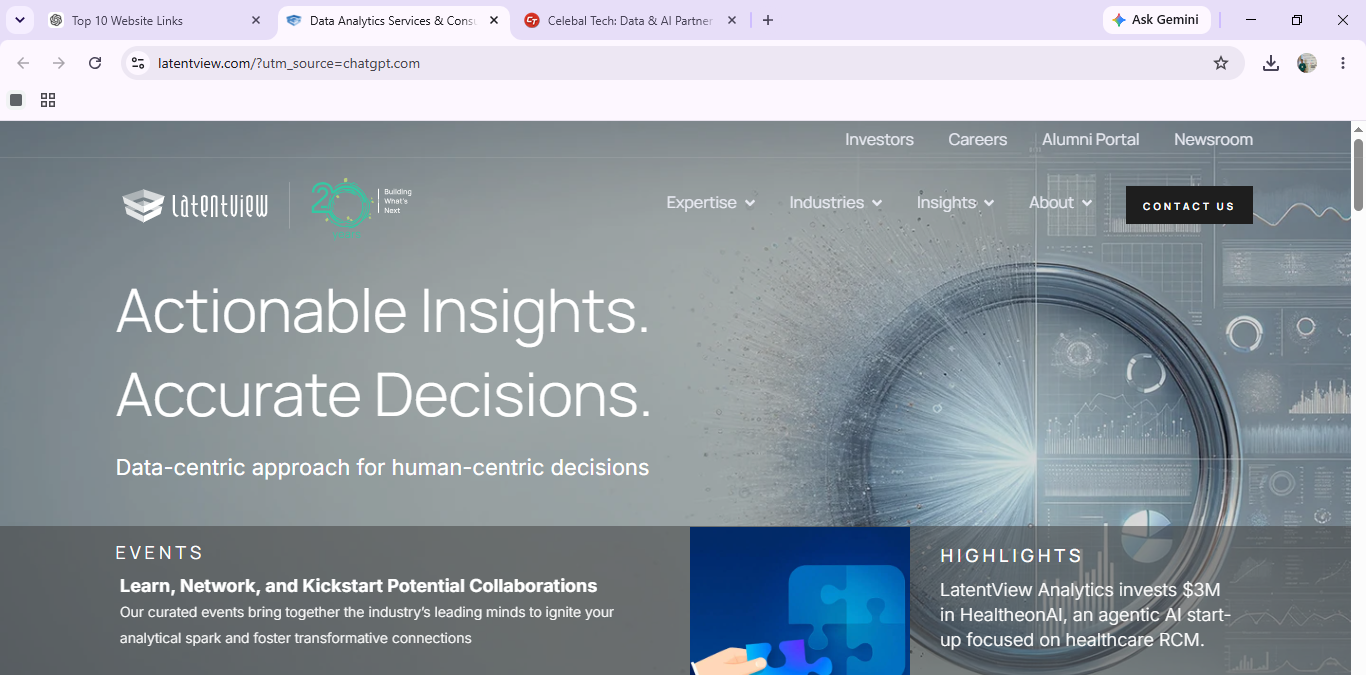Click the 'Accurate Decisions.' headline
Viewport: 1366px width, 675px height.
[384, 395]
